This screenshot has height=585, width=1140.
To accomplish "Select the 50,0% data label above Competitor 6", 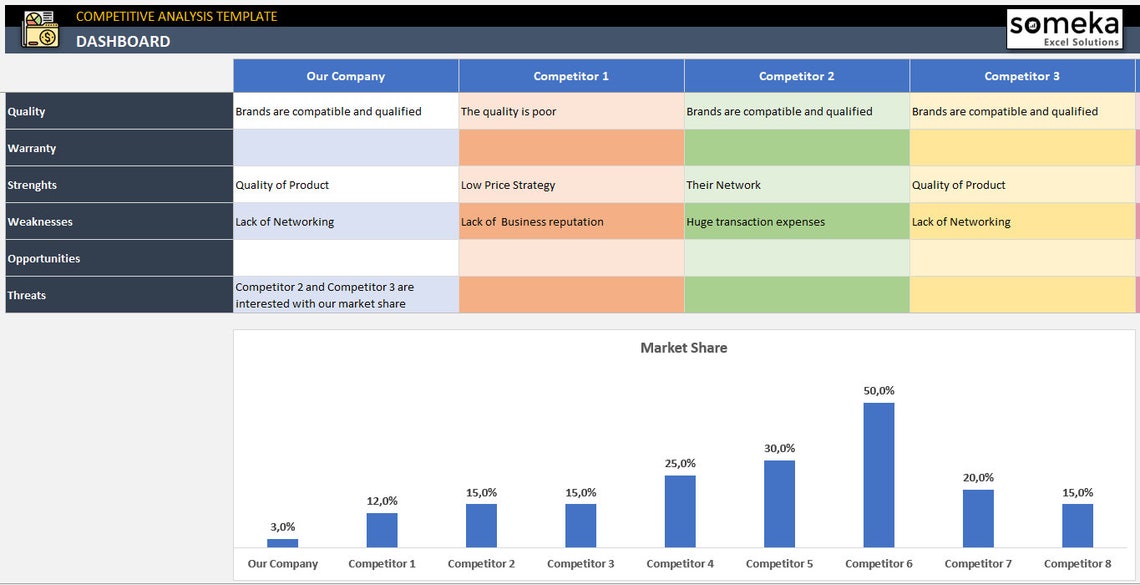I will coord(878,391).
